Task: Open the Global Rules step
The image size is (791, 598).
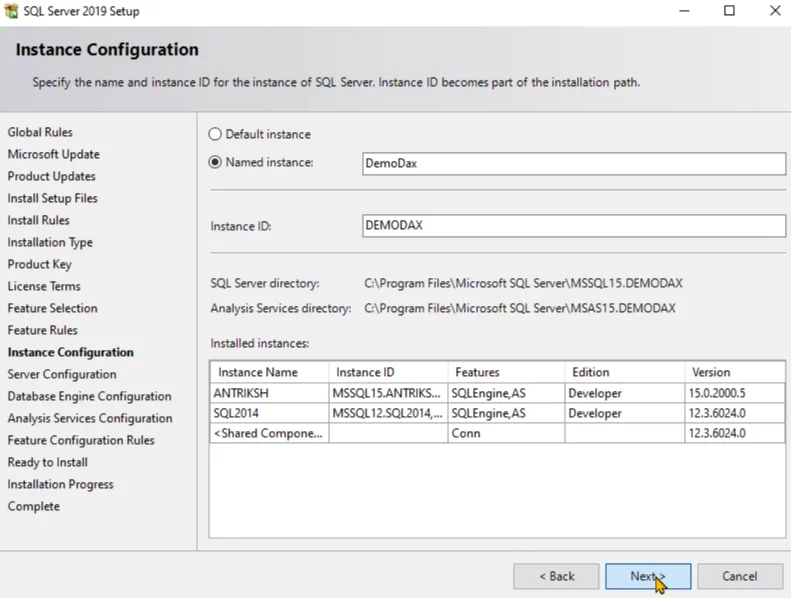Action: (40, 132)
